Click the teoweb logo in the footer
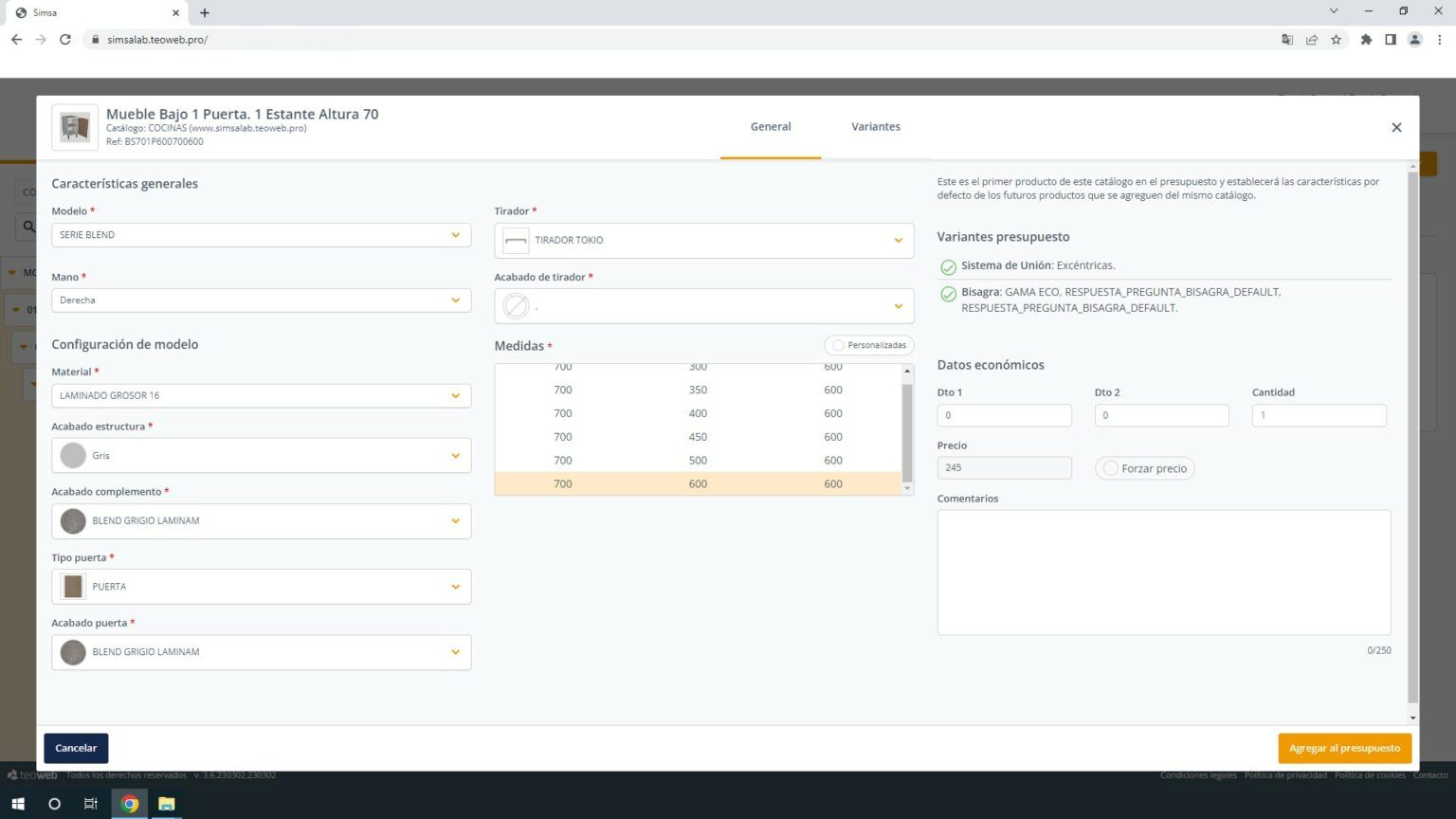 point(31,774)
